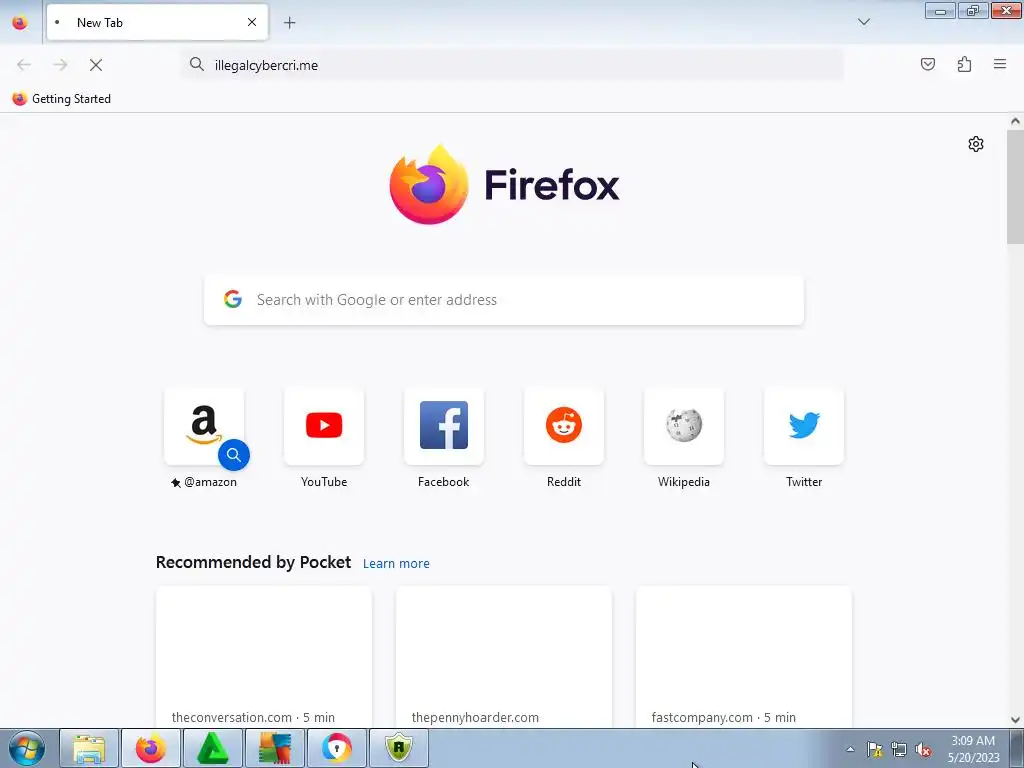Open a new tab with plus button
Image resolution: width=1024 pixels, height=768 pixels.
click(289, 23)
